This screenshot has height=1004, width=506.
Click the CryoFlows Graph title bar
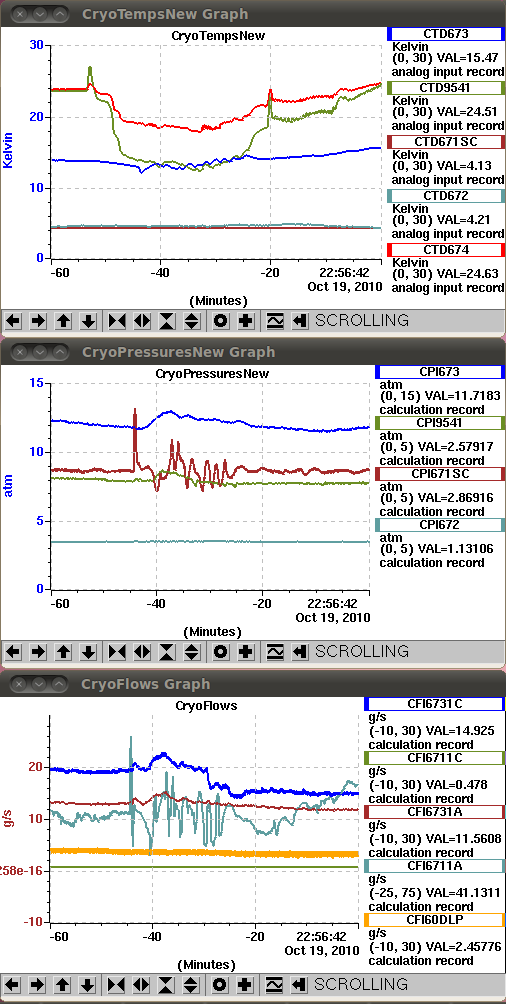[253, 684]
